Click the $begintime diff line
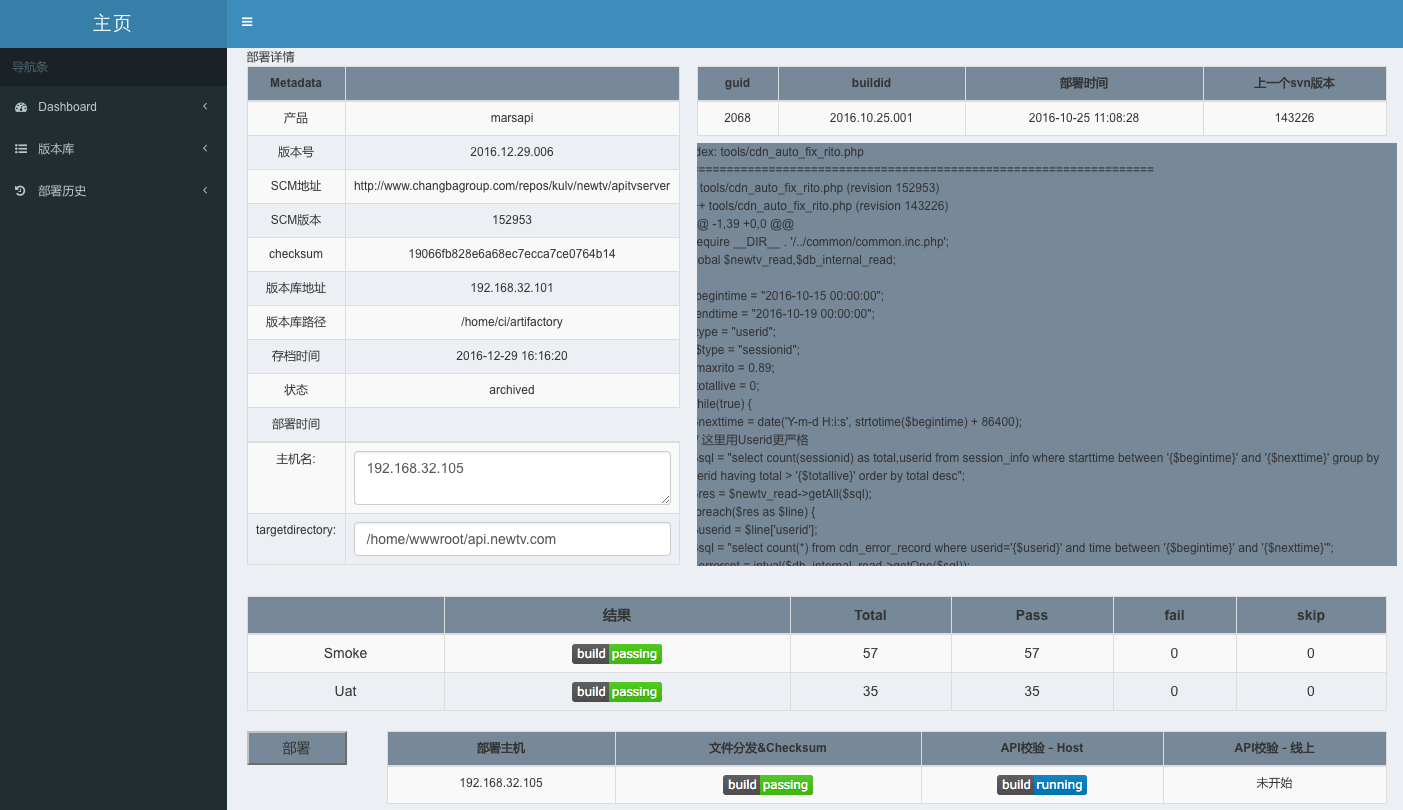Image resolution: width=1403 pixels, height=810 pixels. tap(790, 296)
